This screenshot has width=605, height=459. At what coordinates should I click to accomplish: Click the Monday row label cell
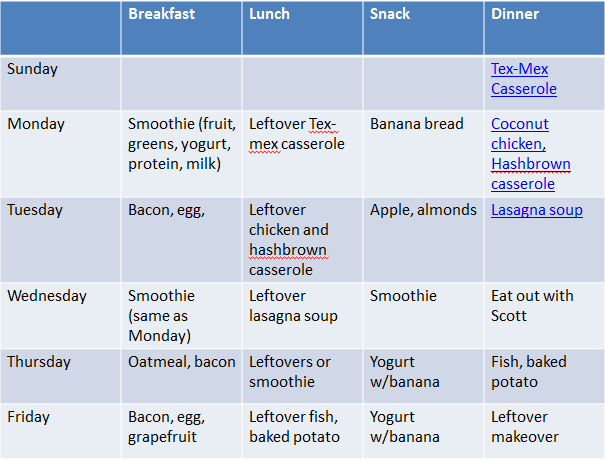(60, 154)
